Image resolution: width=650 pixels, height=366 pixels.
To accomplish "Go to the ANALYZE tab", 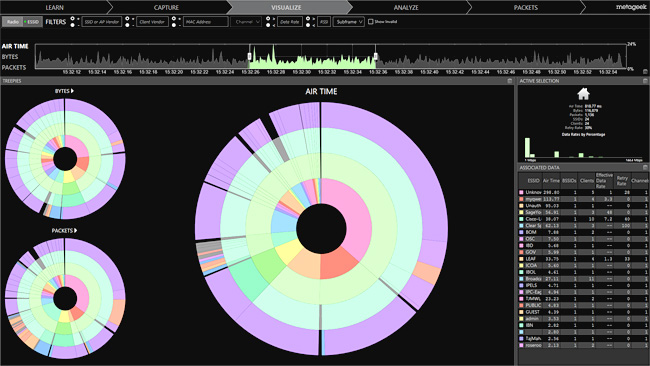I will (x=406, y=7).
